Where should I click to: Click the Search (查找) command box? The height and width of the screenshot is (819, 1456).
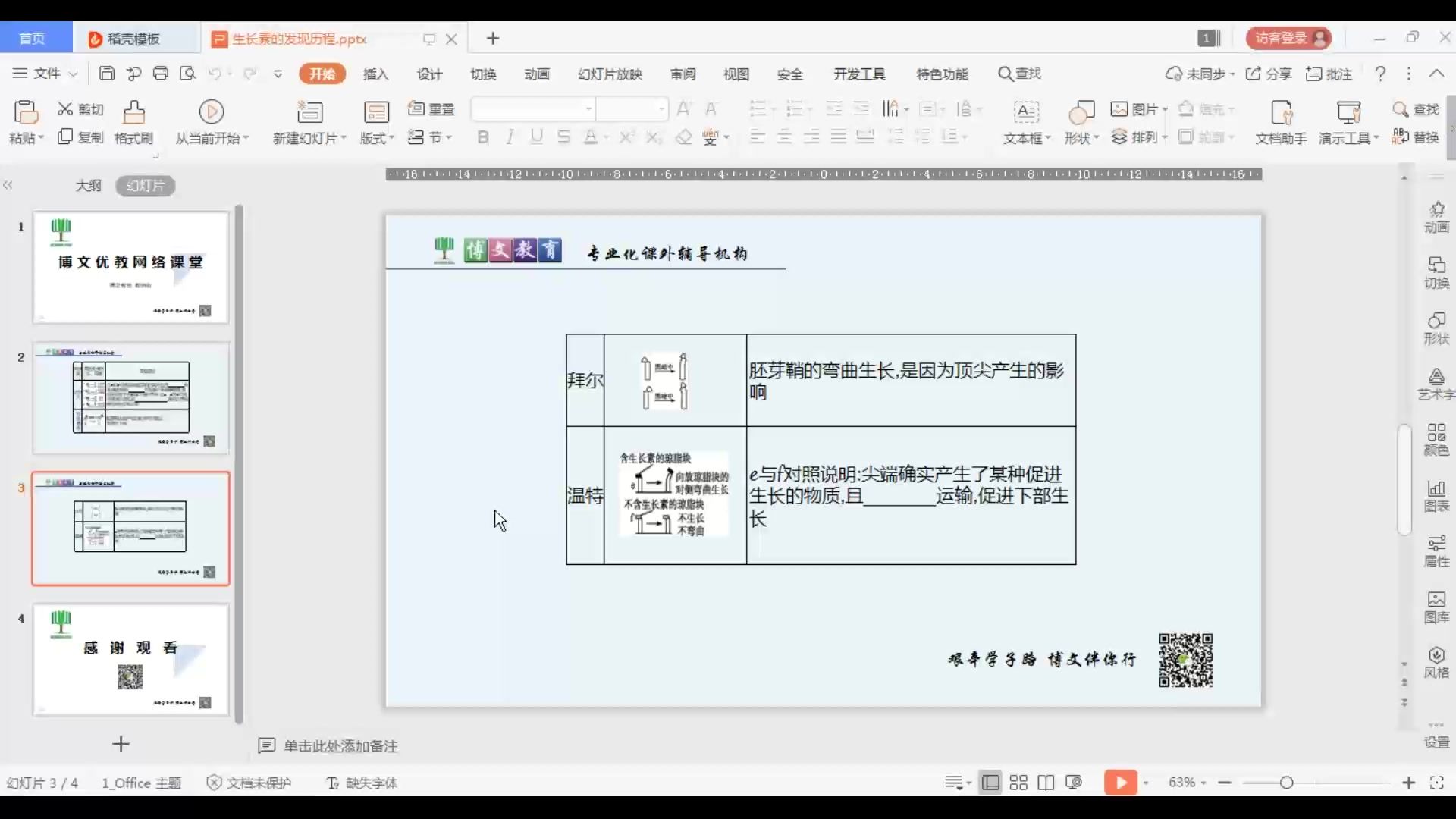click(x=1020, y=74)
